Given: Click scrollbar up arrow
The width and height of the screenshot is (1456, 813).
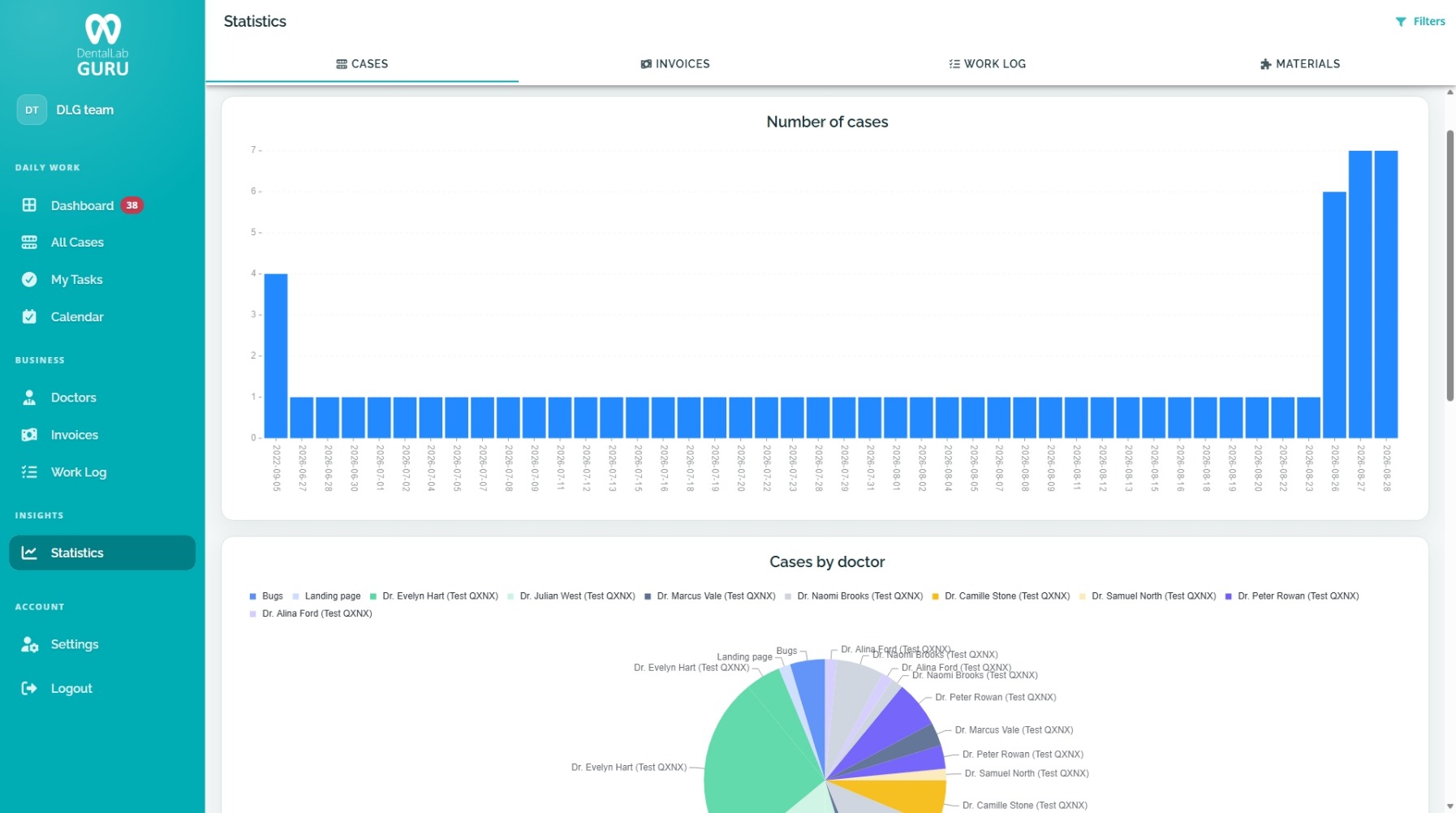Looking at the screenshot, I should coord(1450,92).
